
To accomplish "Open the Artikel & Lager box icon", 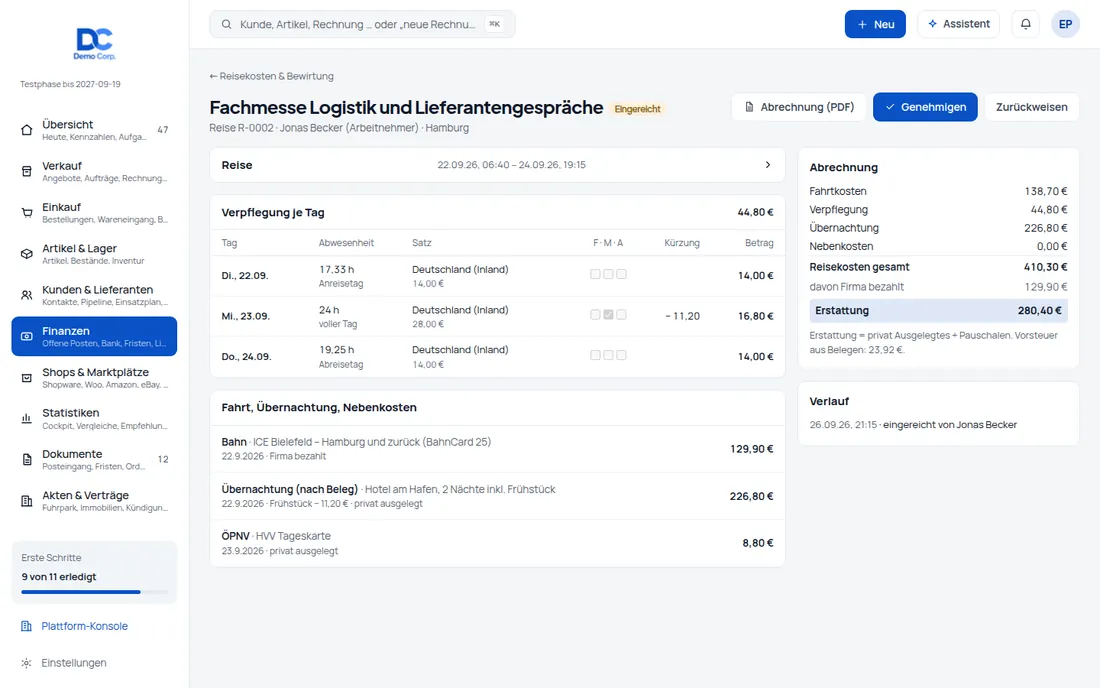I will point(27,254).
